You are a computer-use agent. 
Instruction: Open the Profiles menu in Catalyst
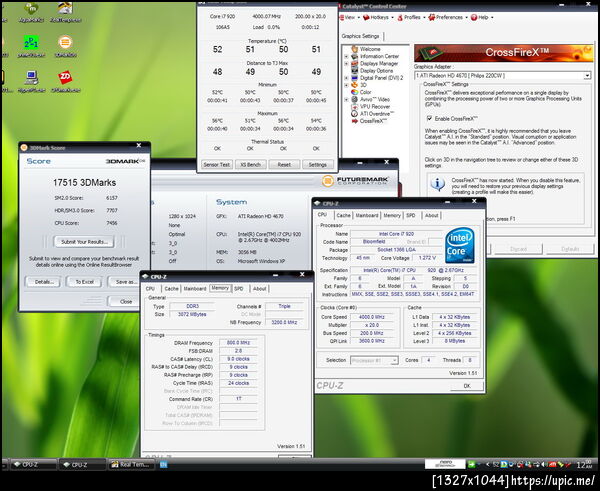411,18
